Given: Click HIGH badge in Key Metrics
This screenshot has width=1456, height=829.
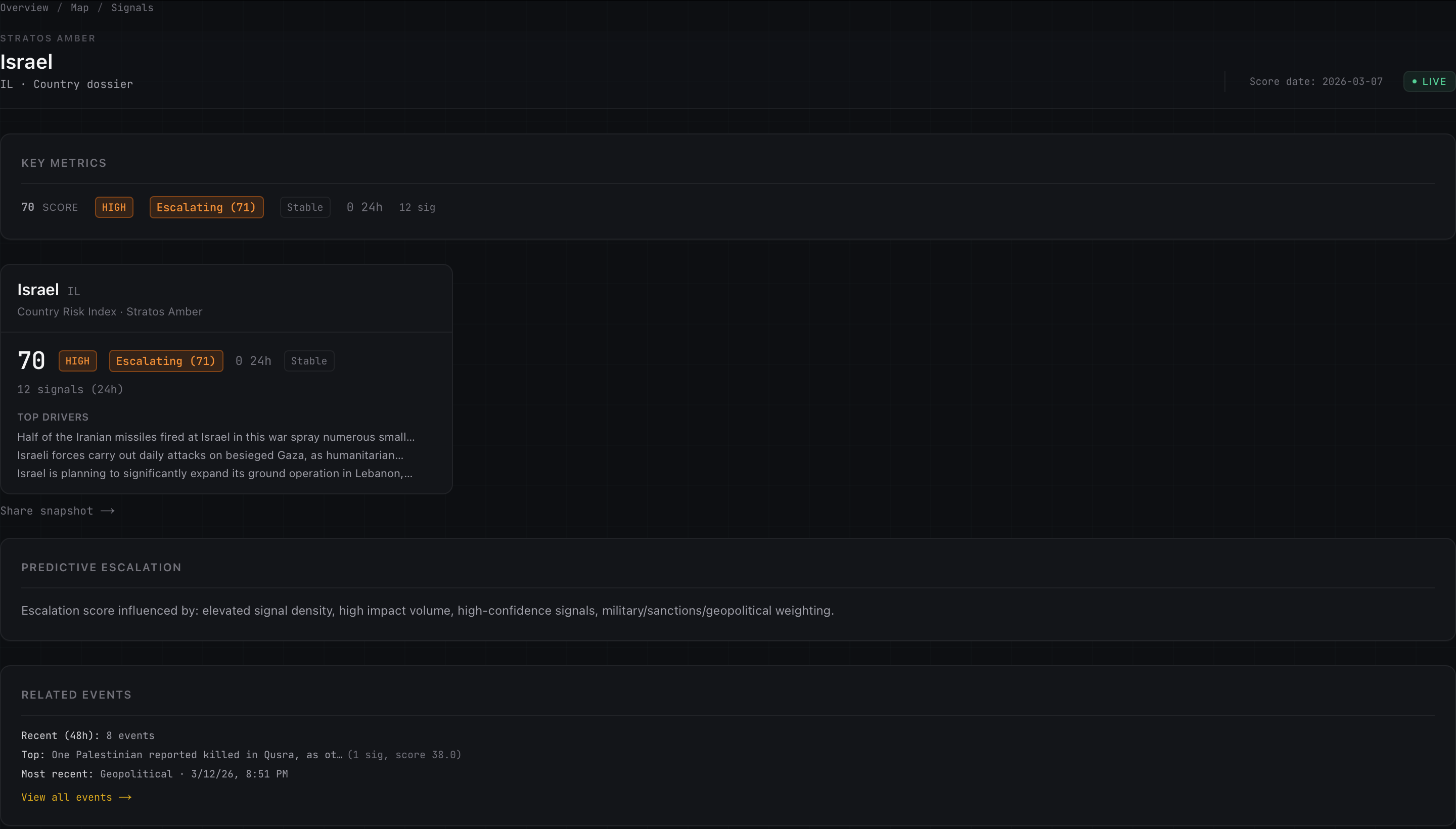Looking at the screenshot, I should 114,207.
